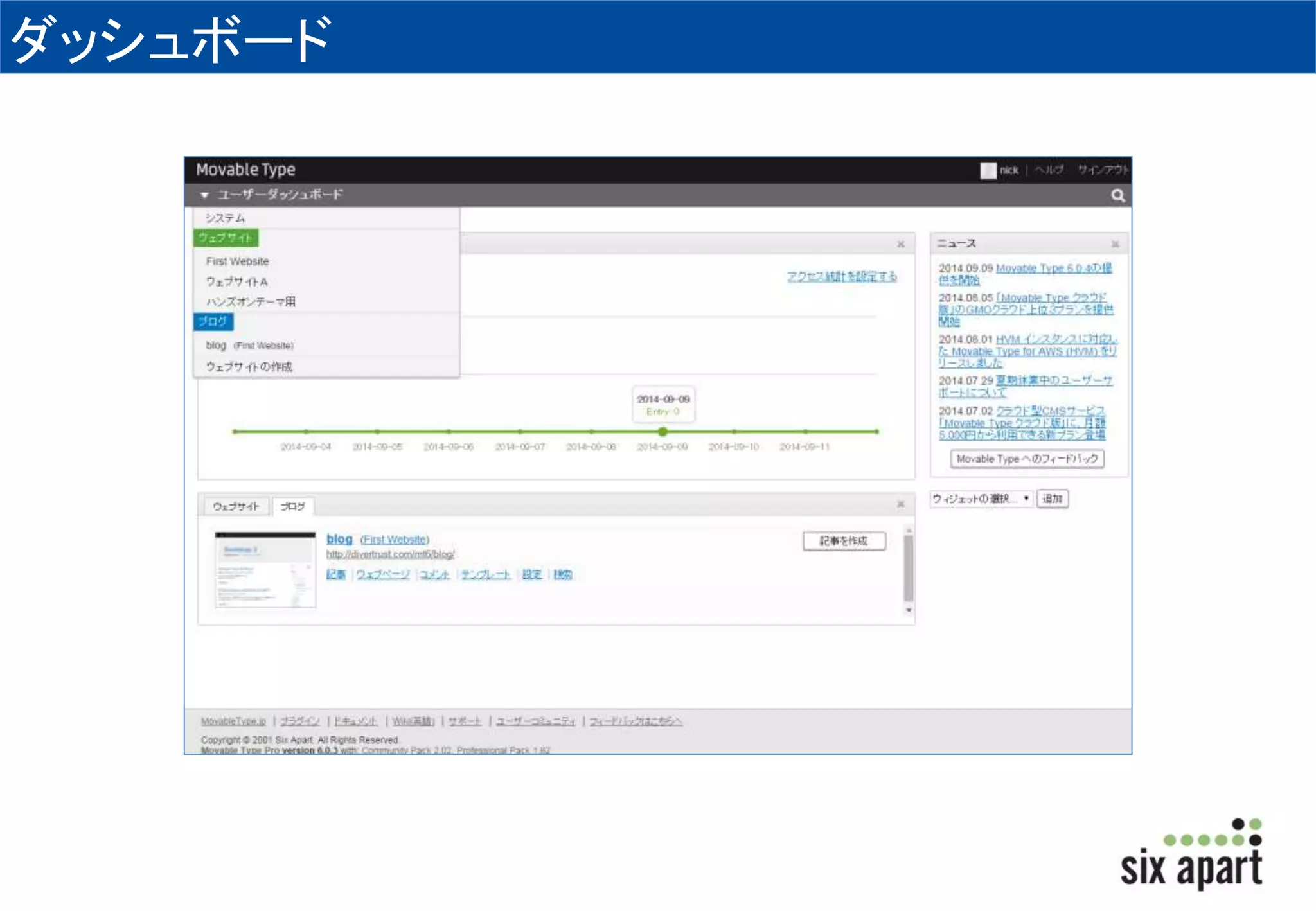Viewport: 1316px width, 911px height.
Task: Close the site stats widget
Action: pos(900,244)
